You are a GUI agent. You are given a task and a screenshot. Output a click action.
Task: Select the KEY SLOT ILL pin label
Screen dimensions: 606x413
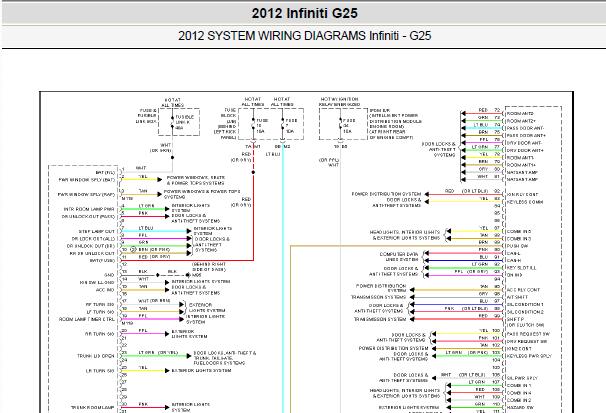tap(521, 268)
